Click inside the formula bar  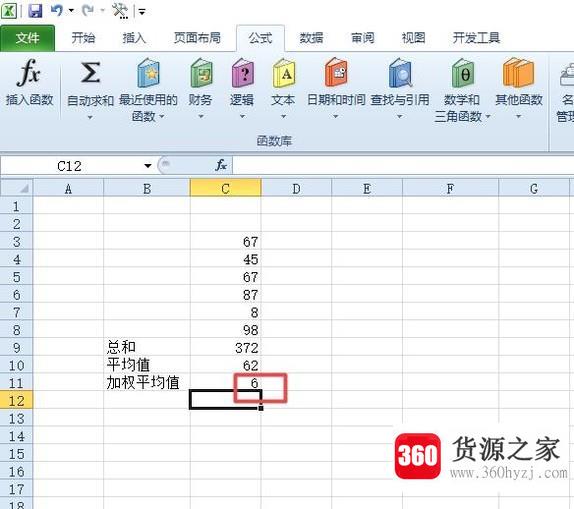(403, 166)
